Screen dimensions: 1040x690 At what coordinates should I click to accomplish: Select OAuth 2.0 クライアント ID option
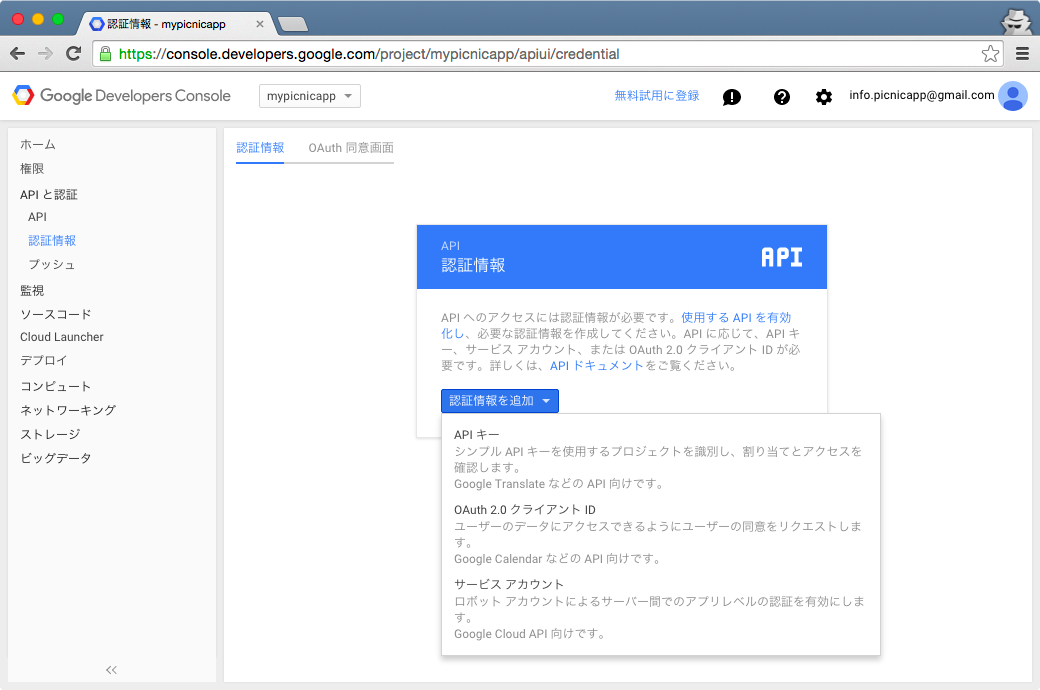click(x=661, y=534)
